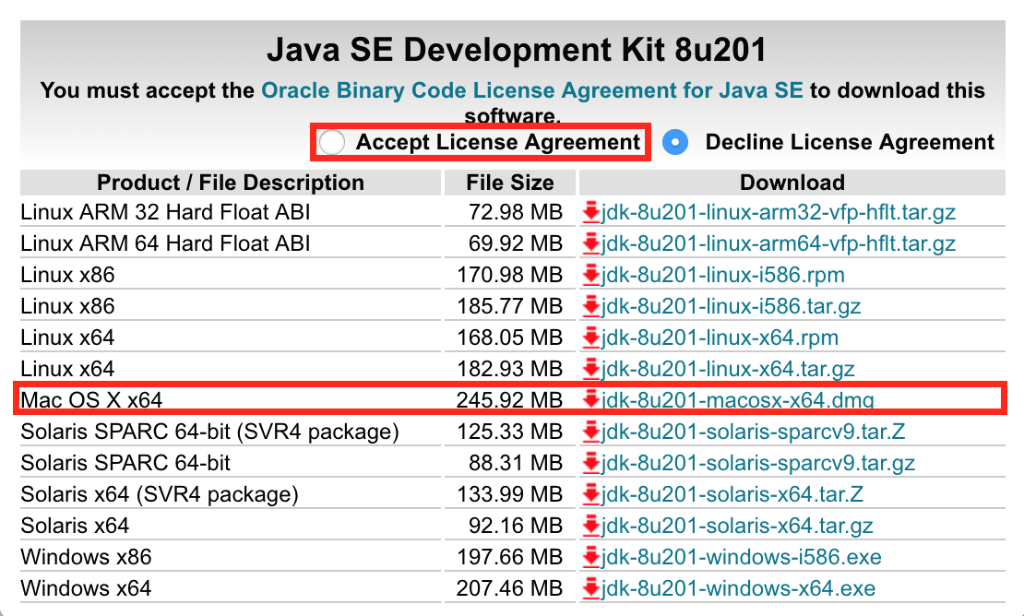This screenshot has height=616, width=1024.
Task: Download jdk-8u201-solaris-x64.tar.gz
Action: (737, 526)
